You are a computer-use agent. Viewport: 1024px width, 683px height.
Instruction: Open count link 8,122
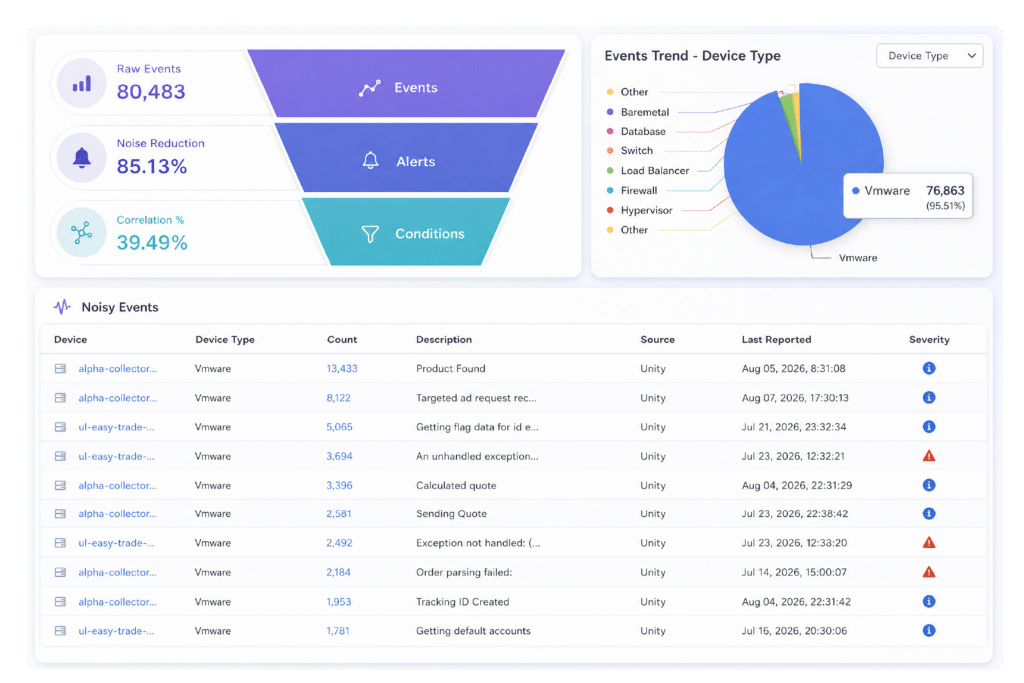coord(338,398)
